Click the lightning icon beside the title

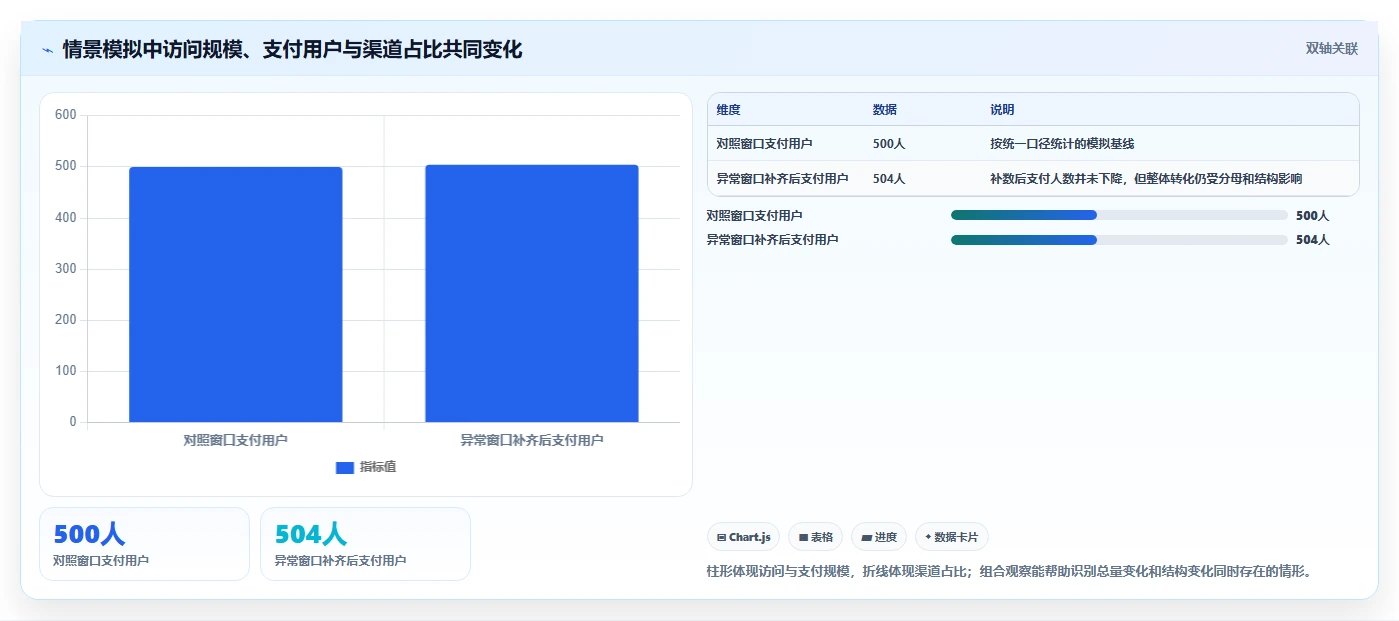pos(47,50)
